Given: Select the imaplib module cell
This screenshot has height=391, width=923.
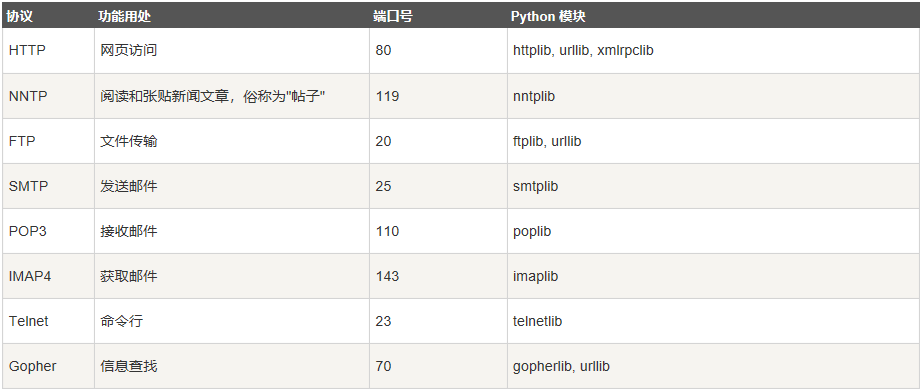Looking at the screenshot, I should (x=714, y=276).
